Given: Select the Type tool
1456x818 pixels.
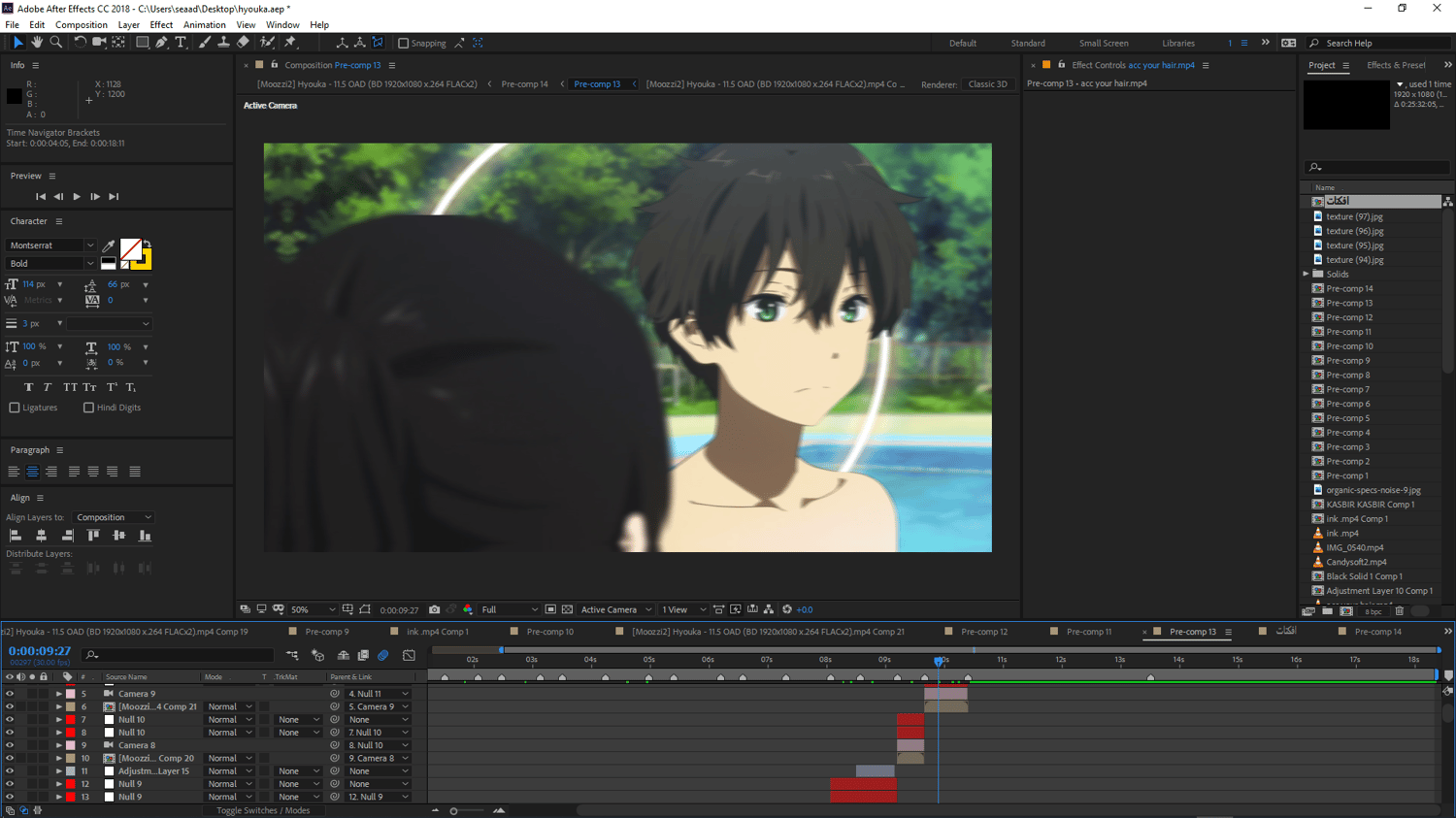Looking at the screenshot, I should point(181,43).
